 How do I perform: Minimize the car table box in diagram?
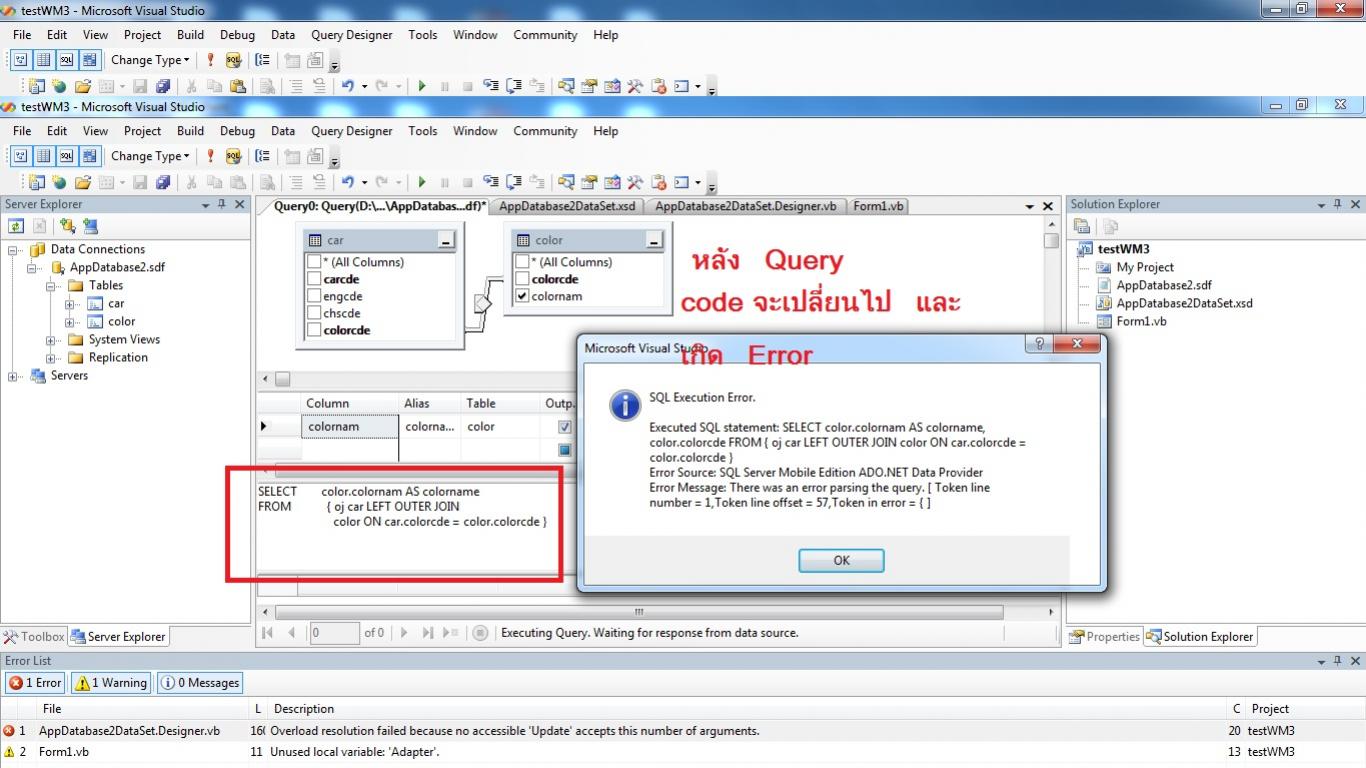446,240
